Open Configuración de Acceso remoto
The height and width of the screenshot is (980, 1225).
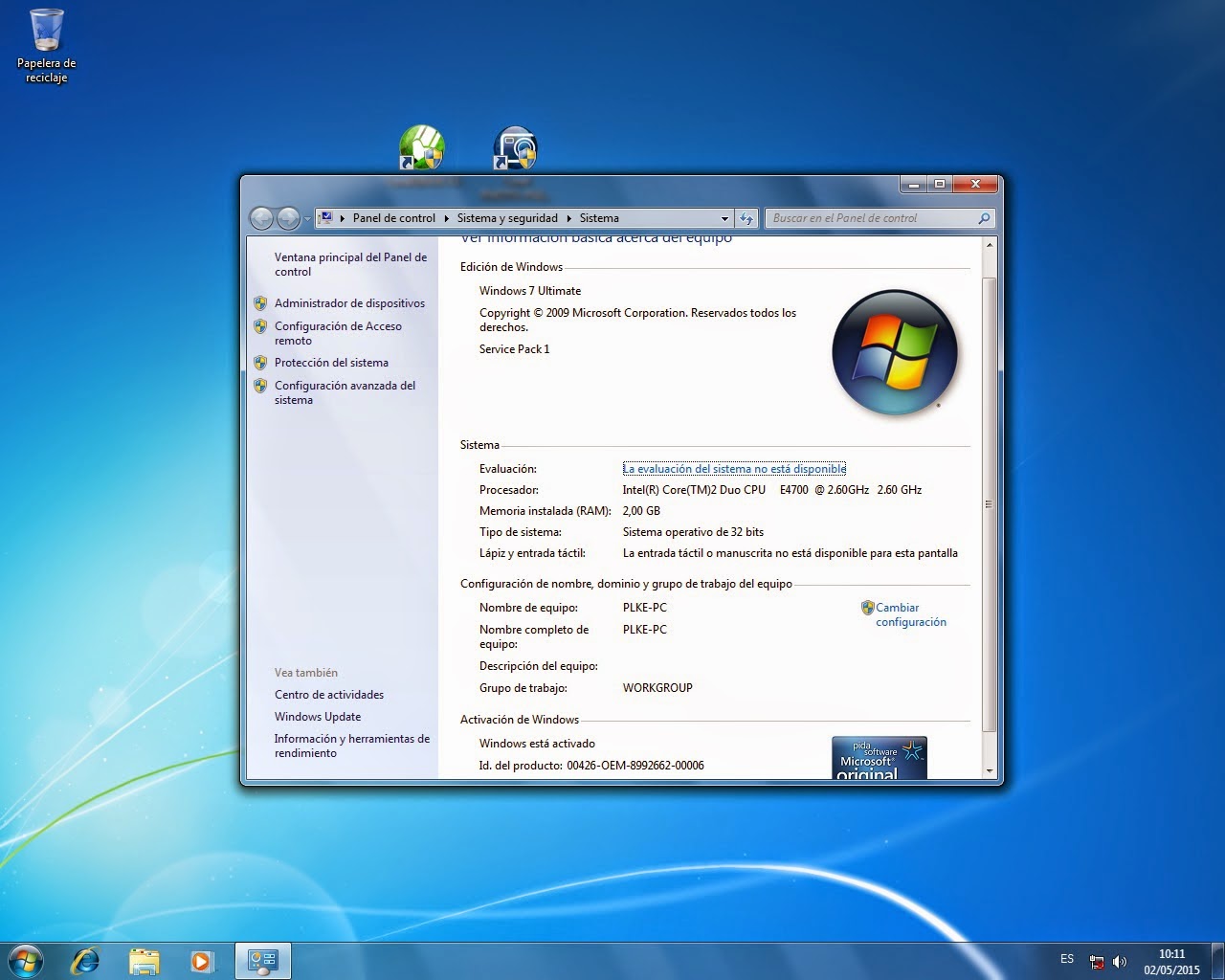click(x=338, y=333)
